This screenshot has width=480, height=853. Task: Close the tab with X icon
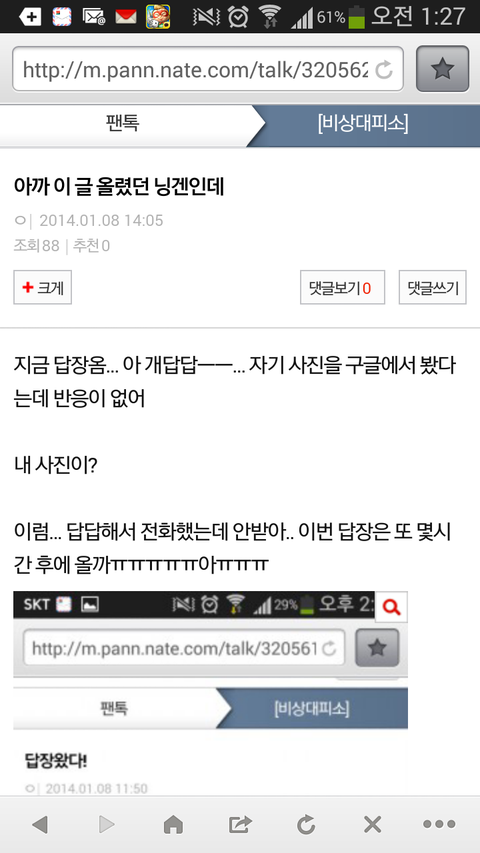(372, 825)
